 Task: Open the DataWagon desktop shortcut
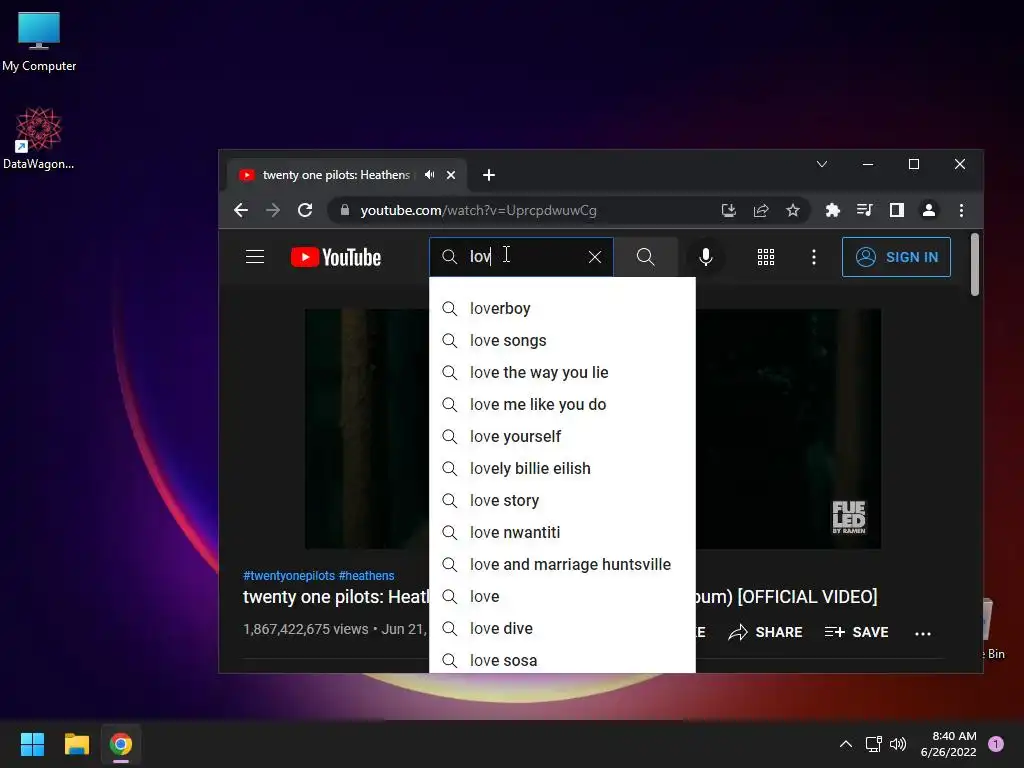coord(39,138)
